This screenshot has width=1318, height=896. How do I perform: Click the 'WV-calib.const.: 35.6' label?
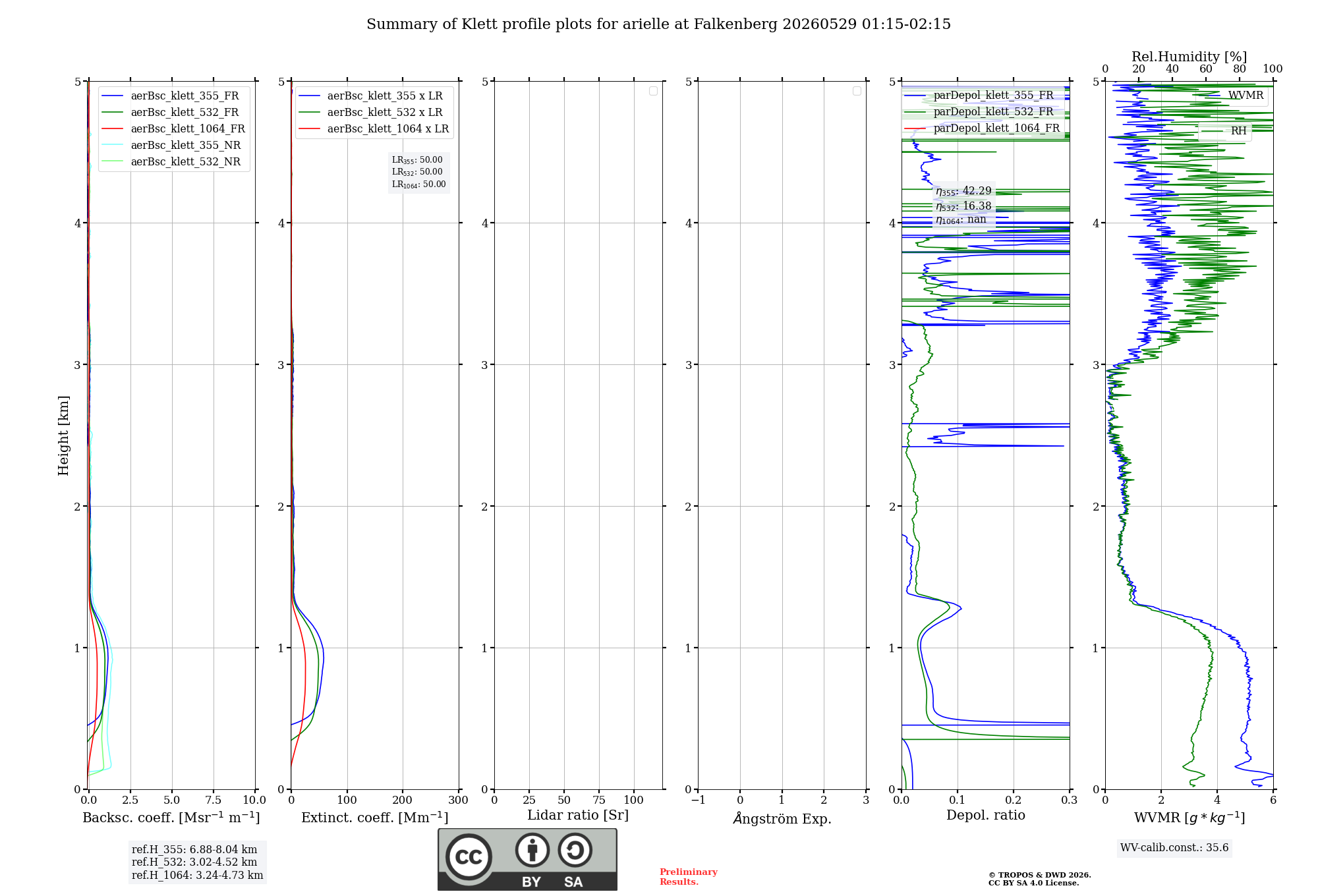[1174, 848]
